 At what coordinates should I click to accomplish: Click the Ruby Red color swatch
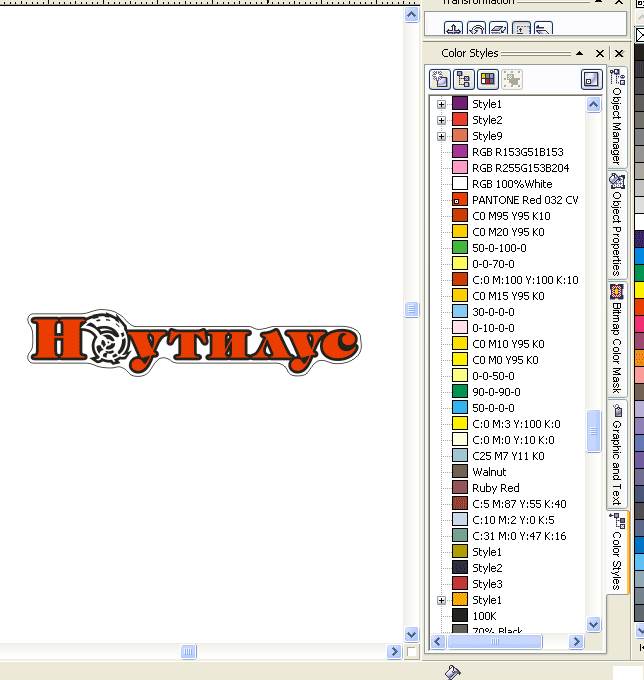pos(460,487)
